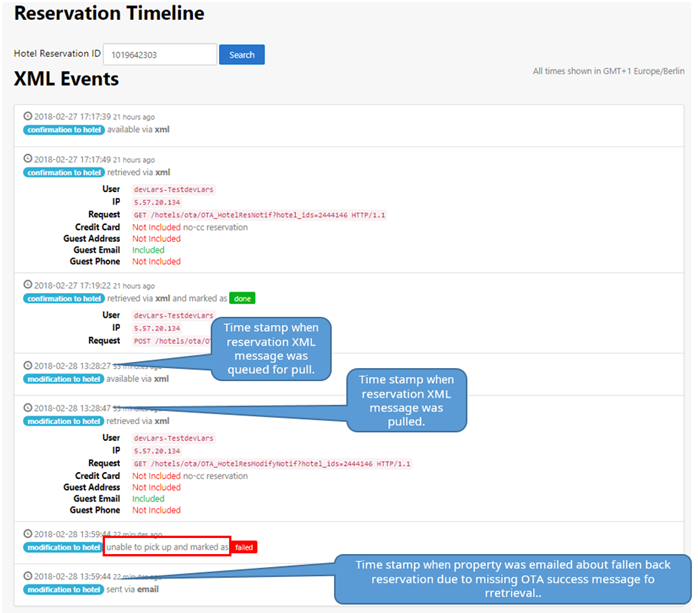Select the 'modification to hotel' badge for email event

[x=64, y=590]
